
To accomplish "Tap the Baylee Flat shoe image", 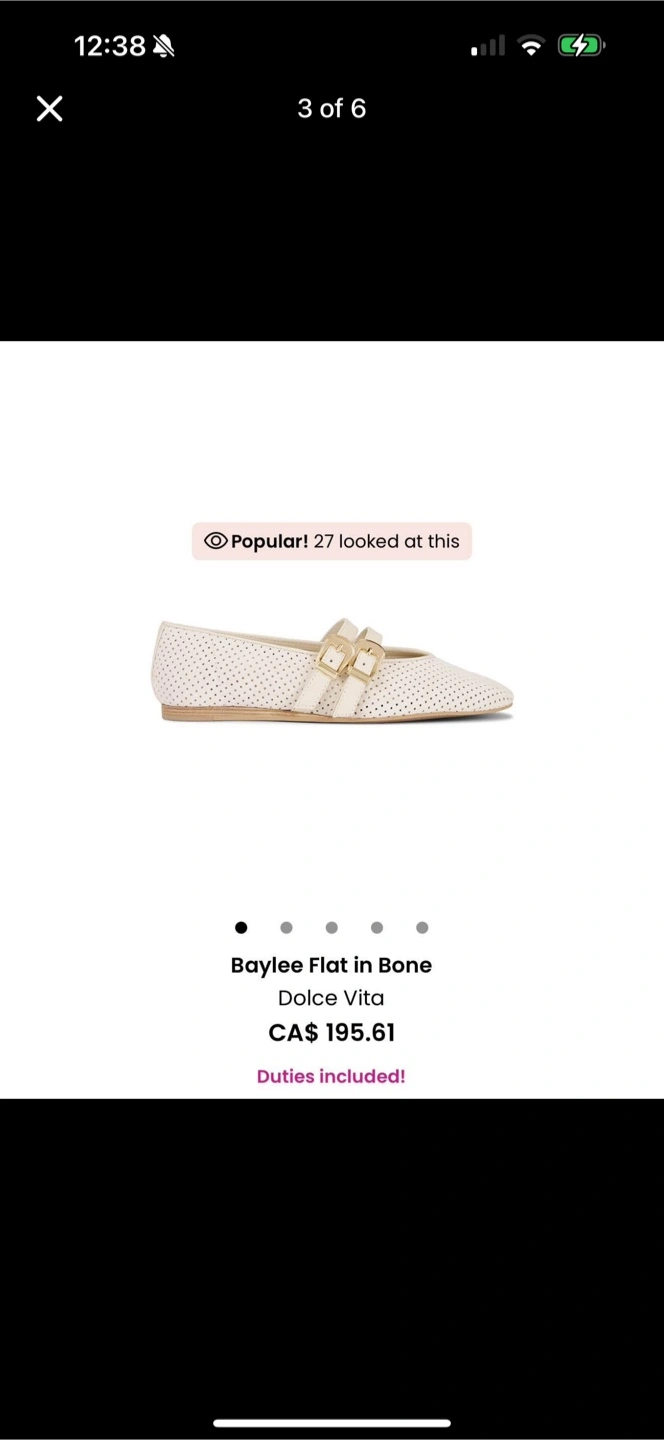I will click(334, 669).
